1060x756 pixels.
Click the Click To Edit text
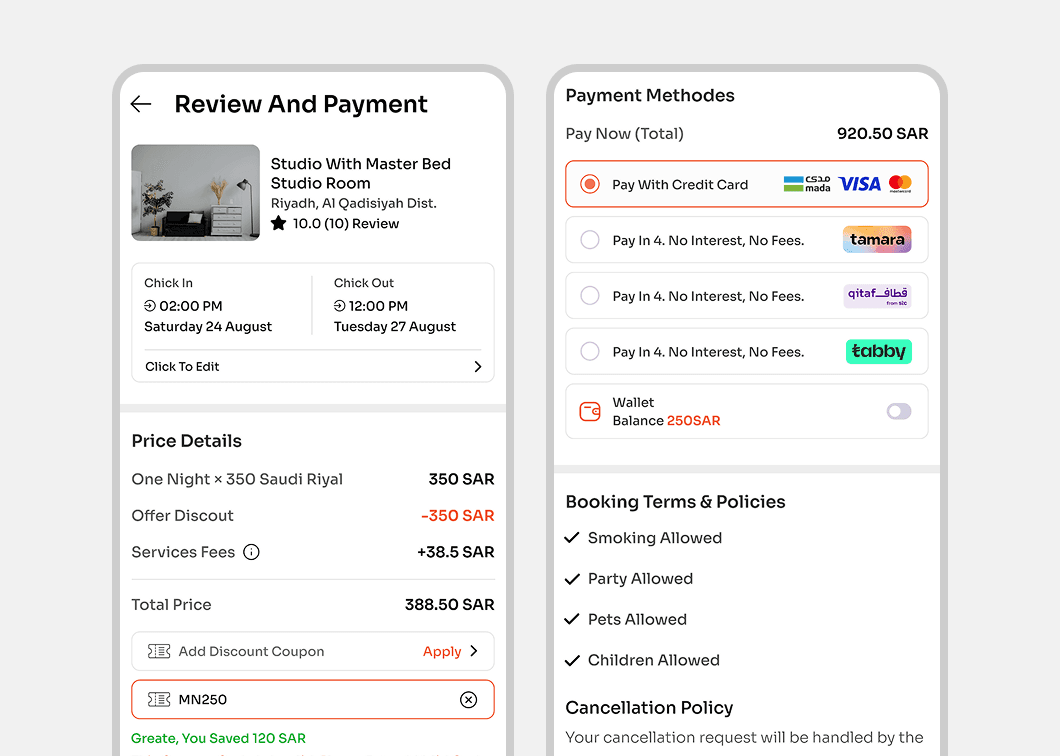[x=182, y=367]
